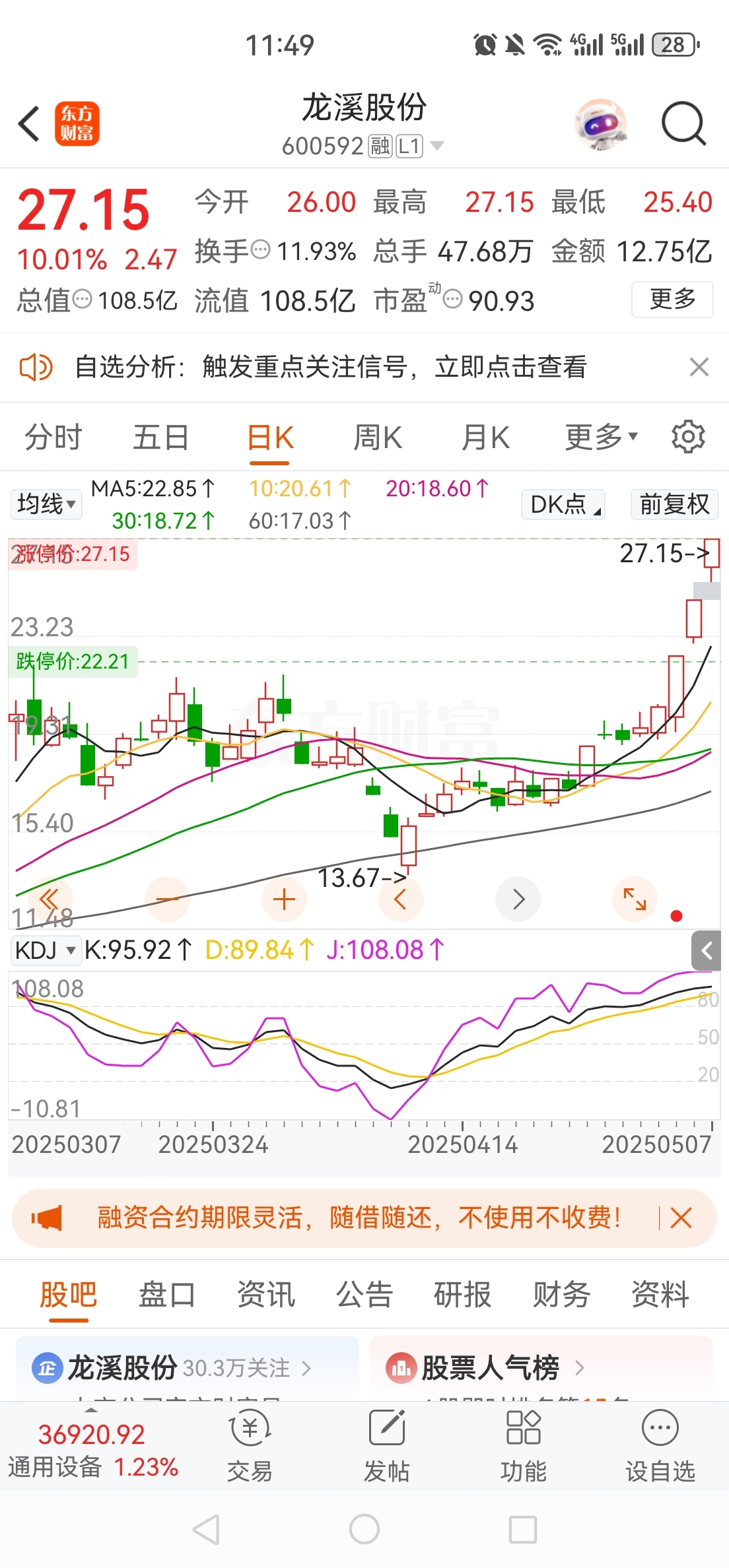This screenshot has width=729, height=1568.
Task: Open the 交易 trade button
Action: [250, 1446]
